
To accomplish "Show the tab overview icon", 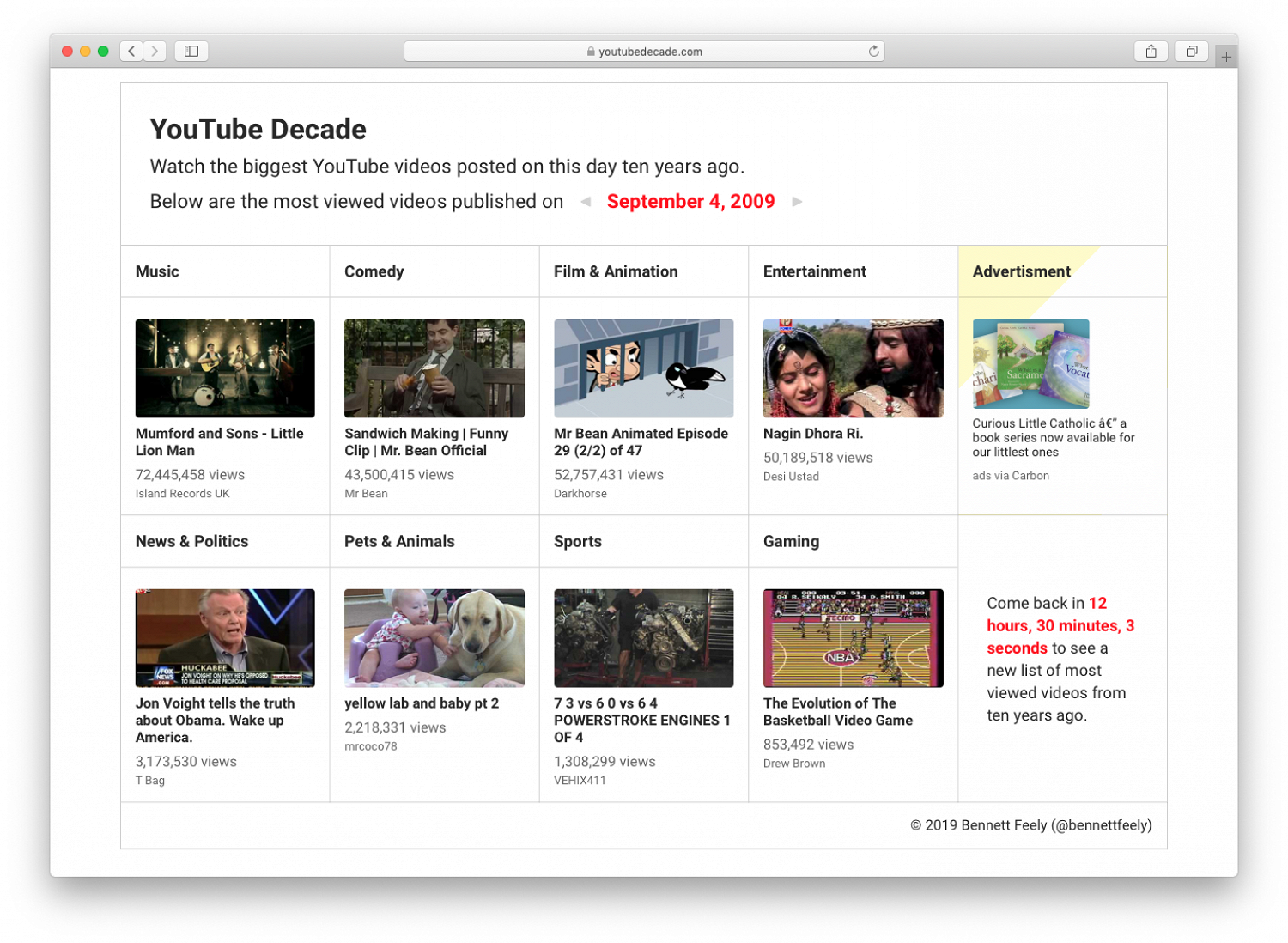I will (1192, 52).
